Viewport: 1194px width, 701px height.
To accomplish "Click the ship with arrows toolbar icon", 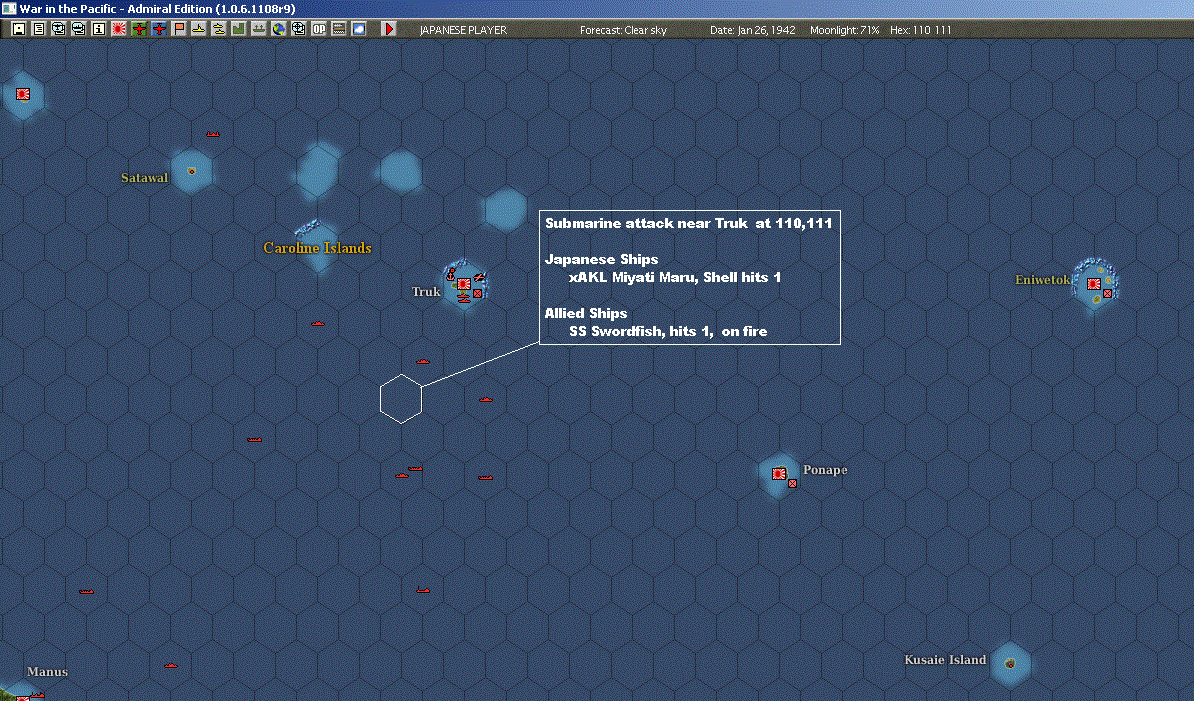I will (259, 29).
